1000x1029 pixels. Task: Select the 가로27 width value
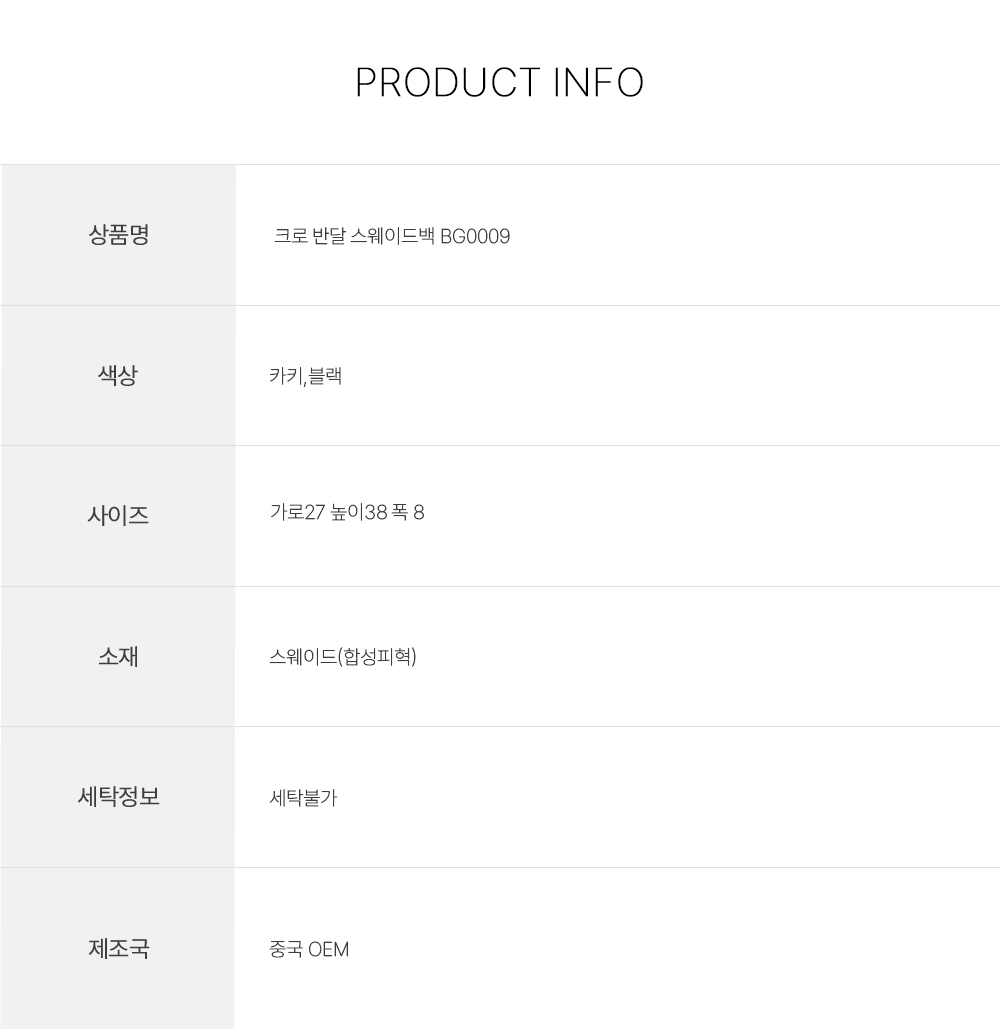point(299,513)
